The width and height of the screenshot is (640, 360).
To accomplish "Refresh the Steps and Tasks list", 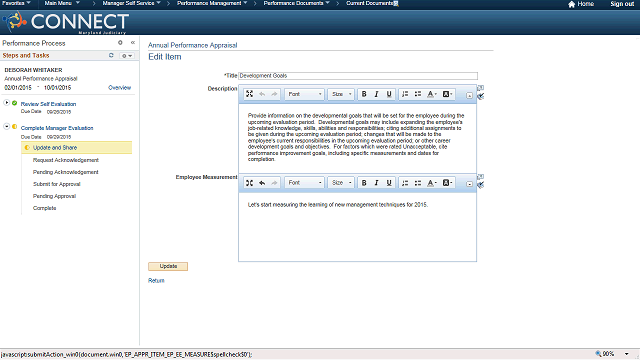I will tap(111, 55).
